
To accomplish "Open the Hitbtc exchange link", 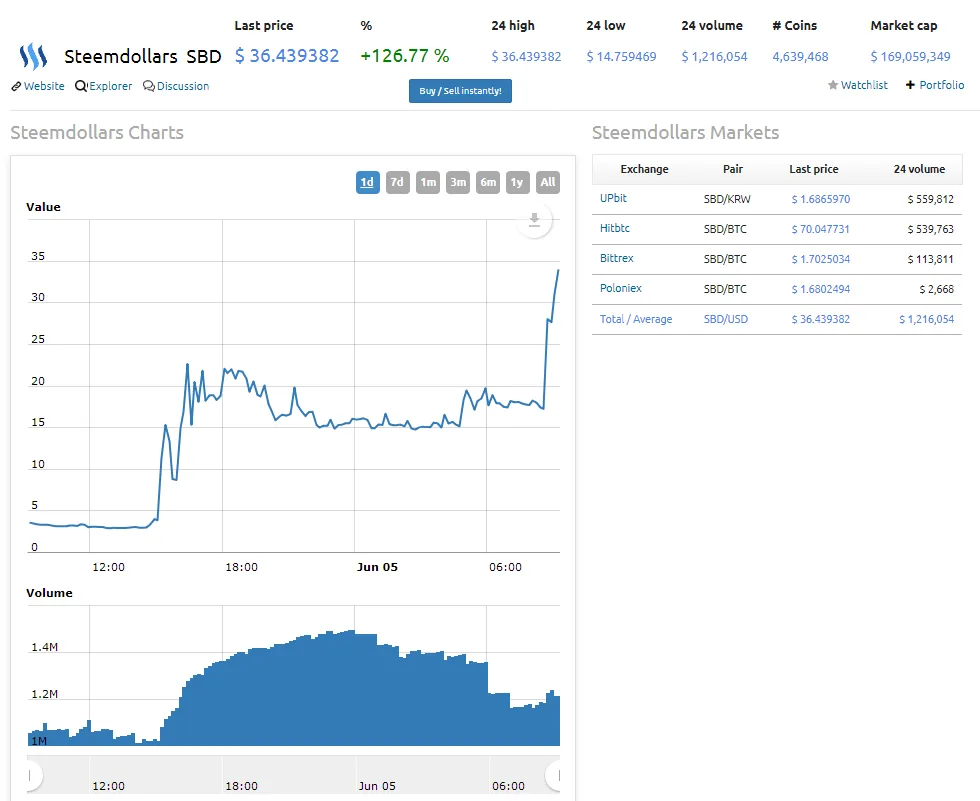I will tap(614, 228).
